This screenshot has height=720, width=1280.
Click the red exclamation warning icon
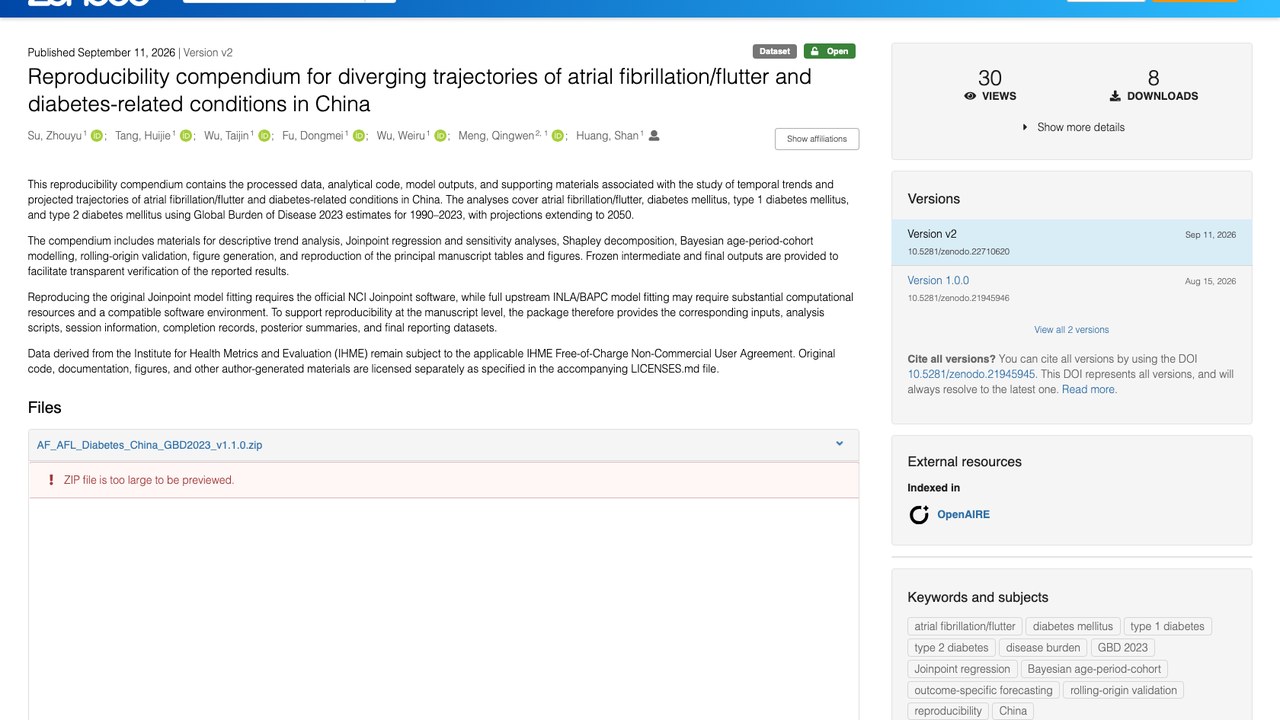(x=51, y=480)
